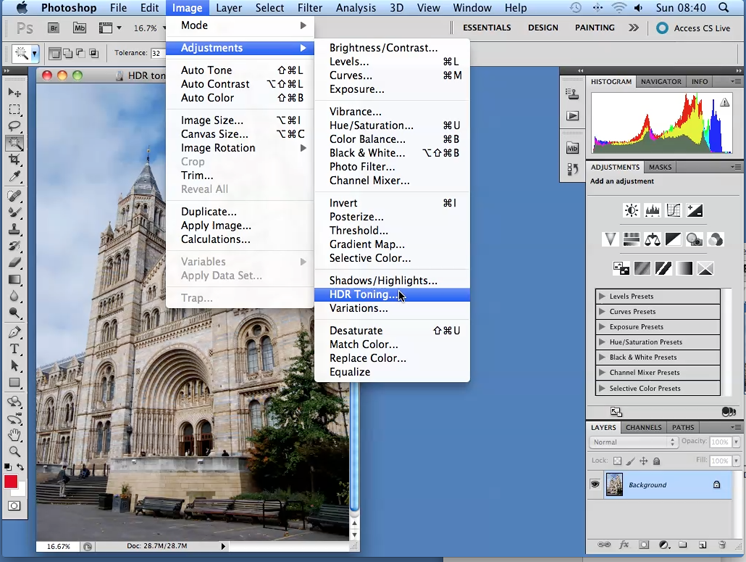This screenshot has height=562, width=746.
Task: Show more workspaces chevron
Action: tap(634, 28)
